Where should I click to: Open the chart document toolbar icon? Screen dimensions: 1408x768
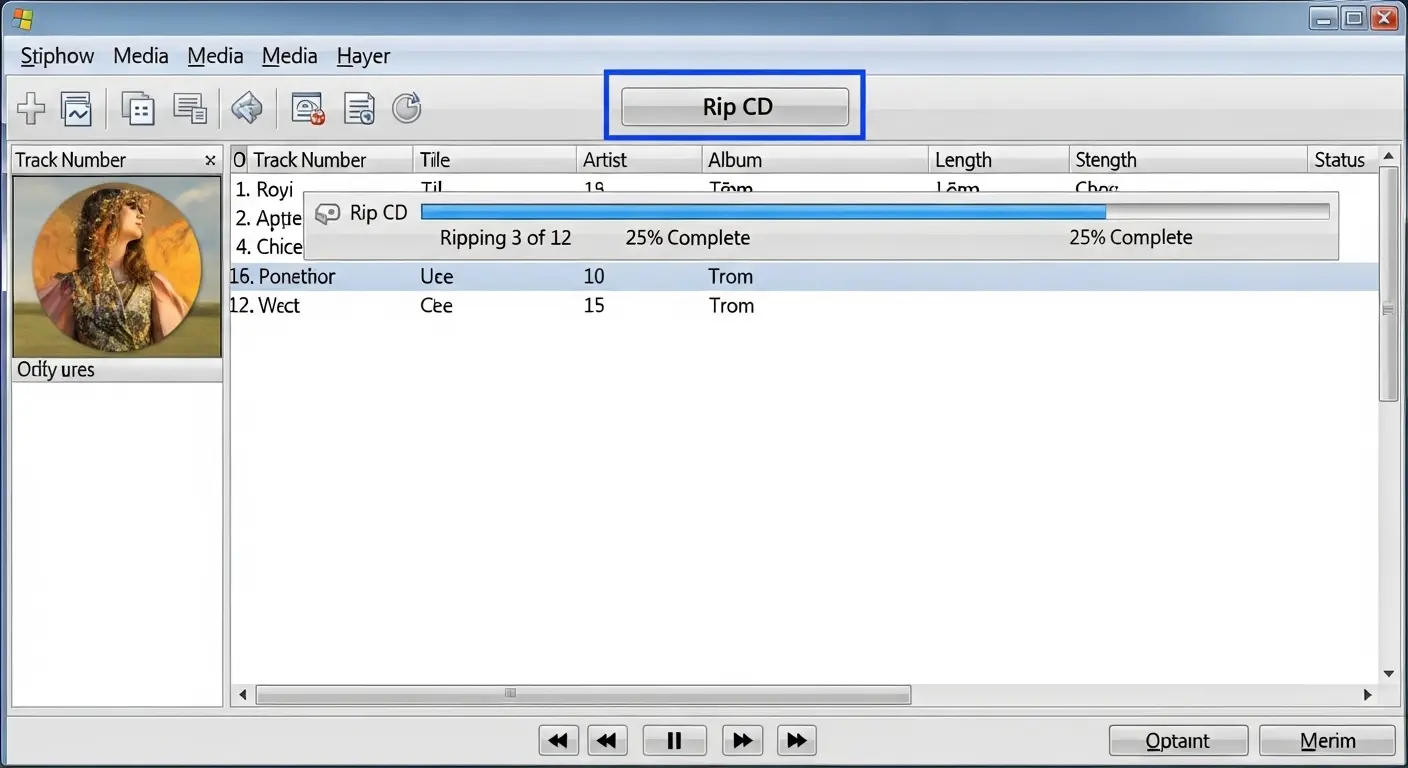pyautogui.click(x=76, y=108)
